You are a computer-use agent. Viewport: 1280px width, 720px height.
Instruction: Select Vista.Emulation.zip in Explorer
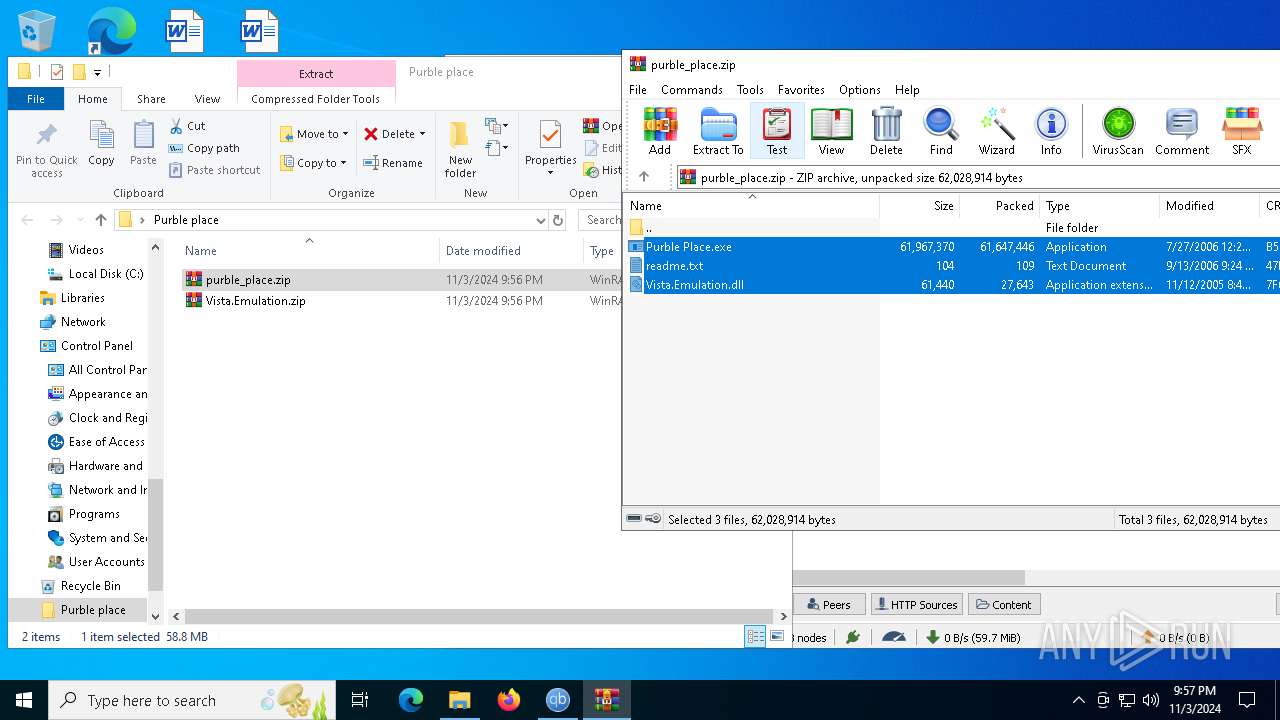click(x=255, y=301)
